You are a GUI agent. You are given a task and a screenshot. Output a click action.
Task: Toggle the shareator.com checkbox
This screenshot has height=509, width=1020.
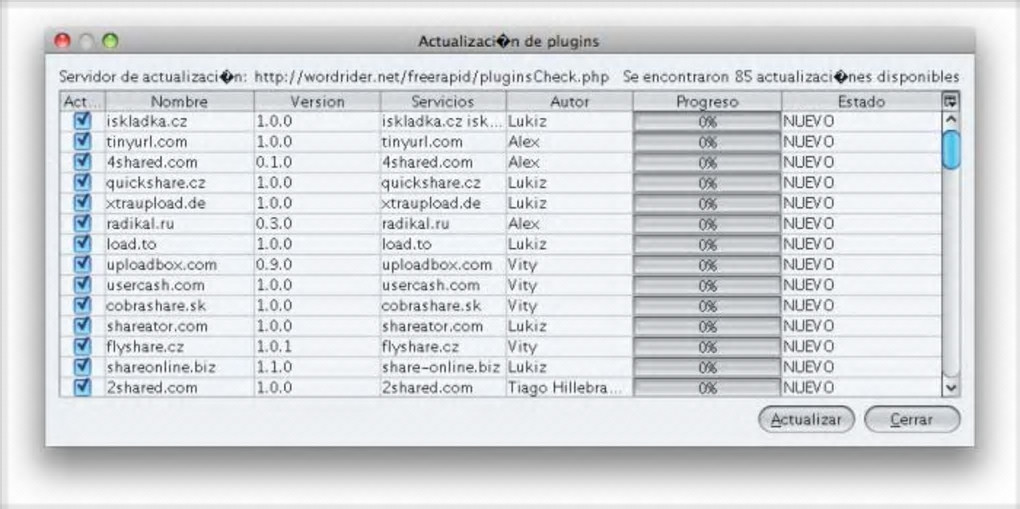point(82,326)
